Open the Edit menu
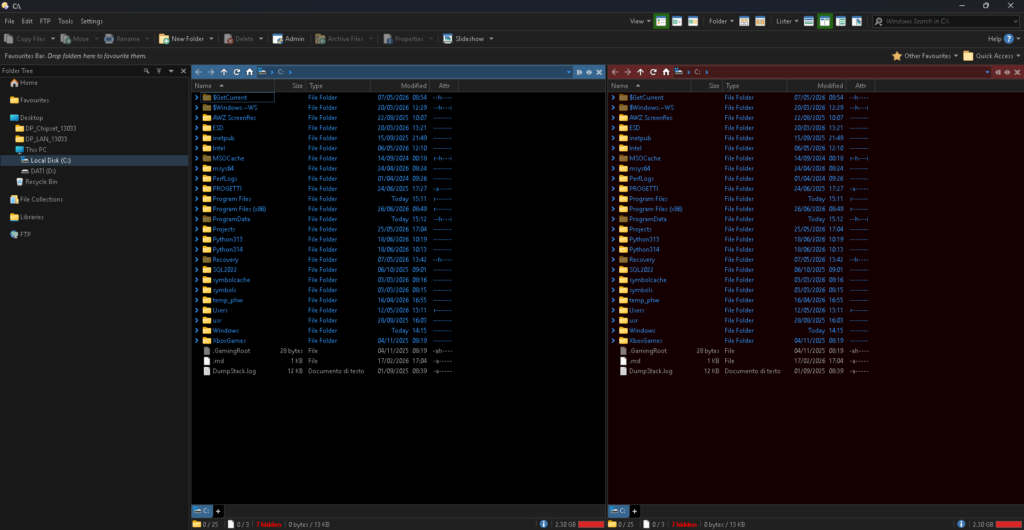Viewport: 1024px width, 530px height. tap(27, 22)
